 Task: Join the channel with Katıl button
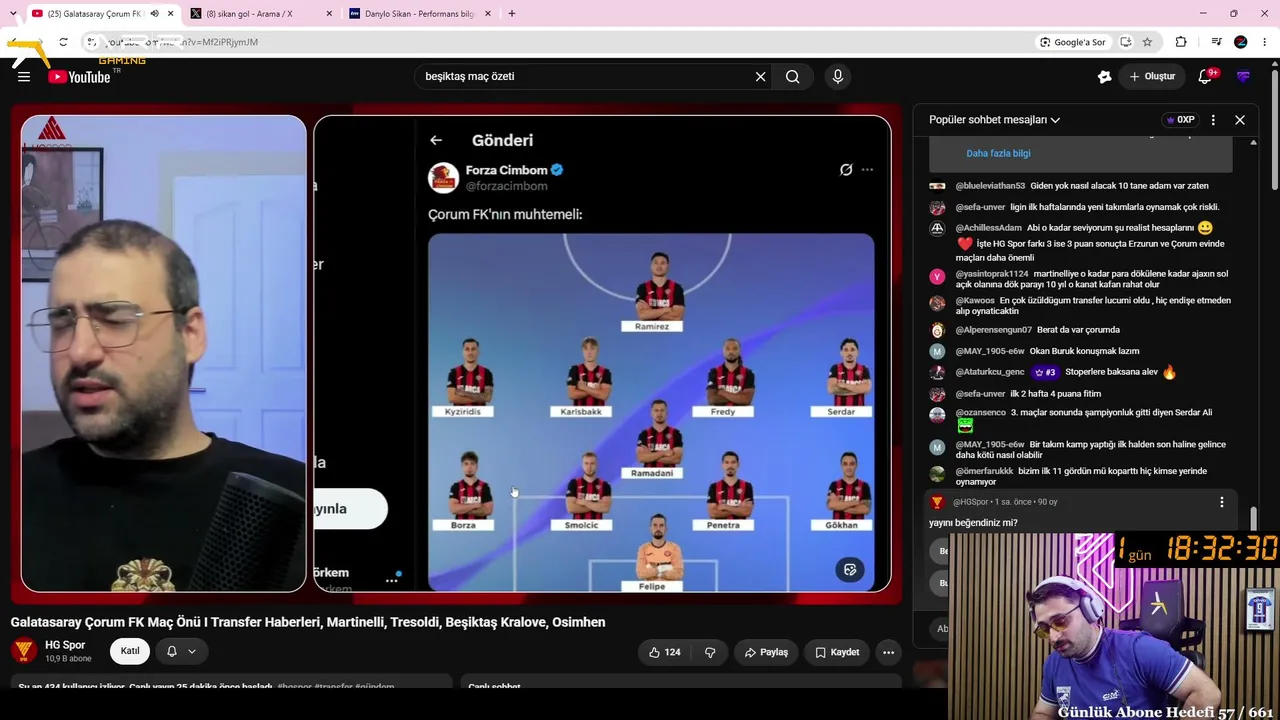[x=130, y=651]
